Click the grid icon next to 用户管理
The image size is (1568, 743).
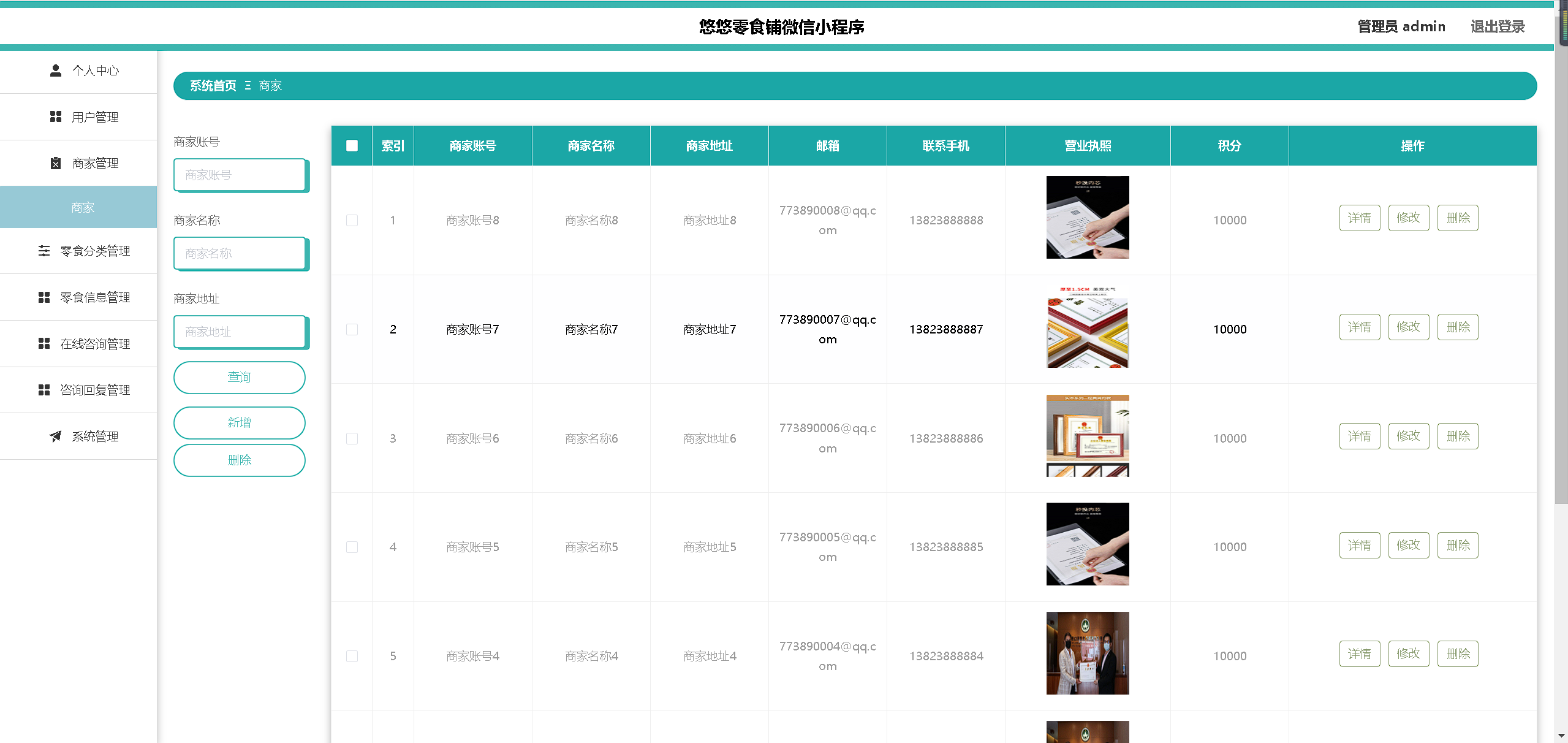point(56,116)
